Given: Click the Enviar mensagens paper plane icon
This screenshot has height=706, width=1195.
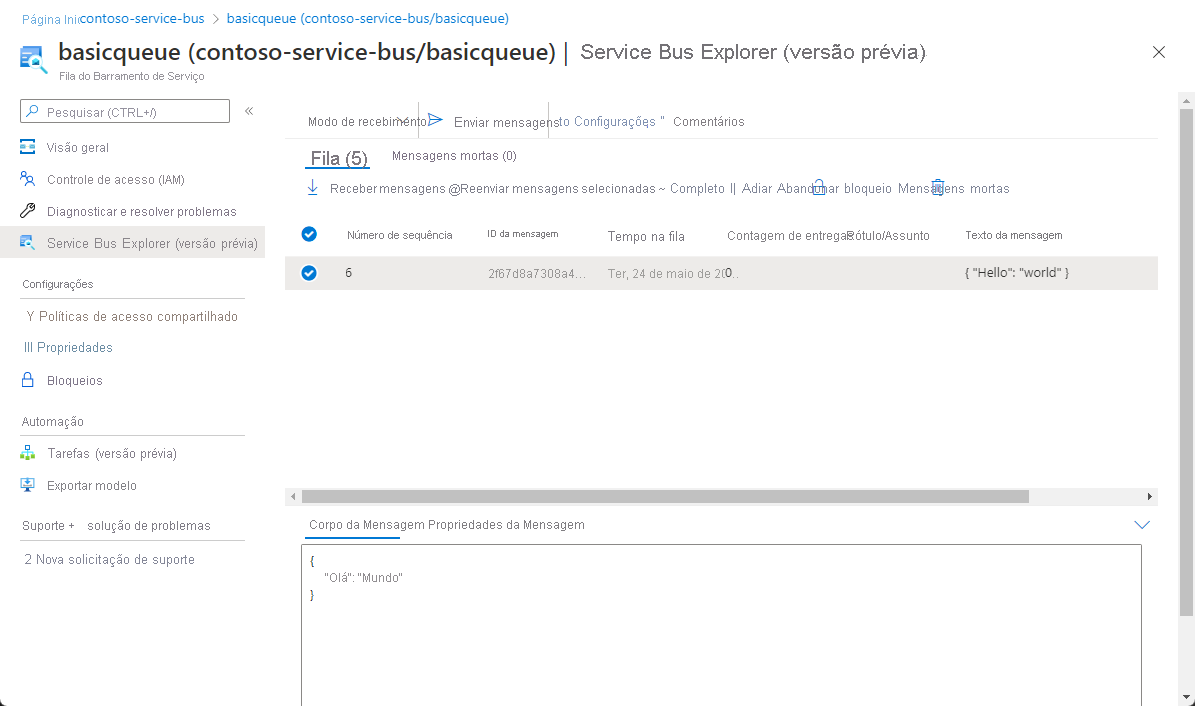Looking at the screenshot, I should tap(434, 118).
